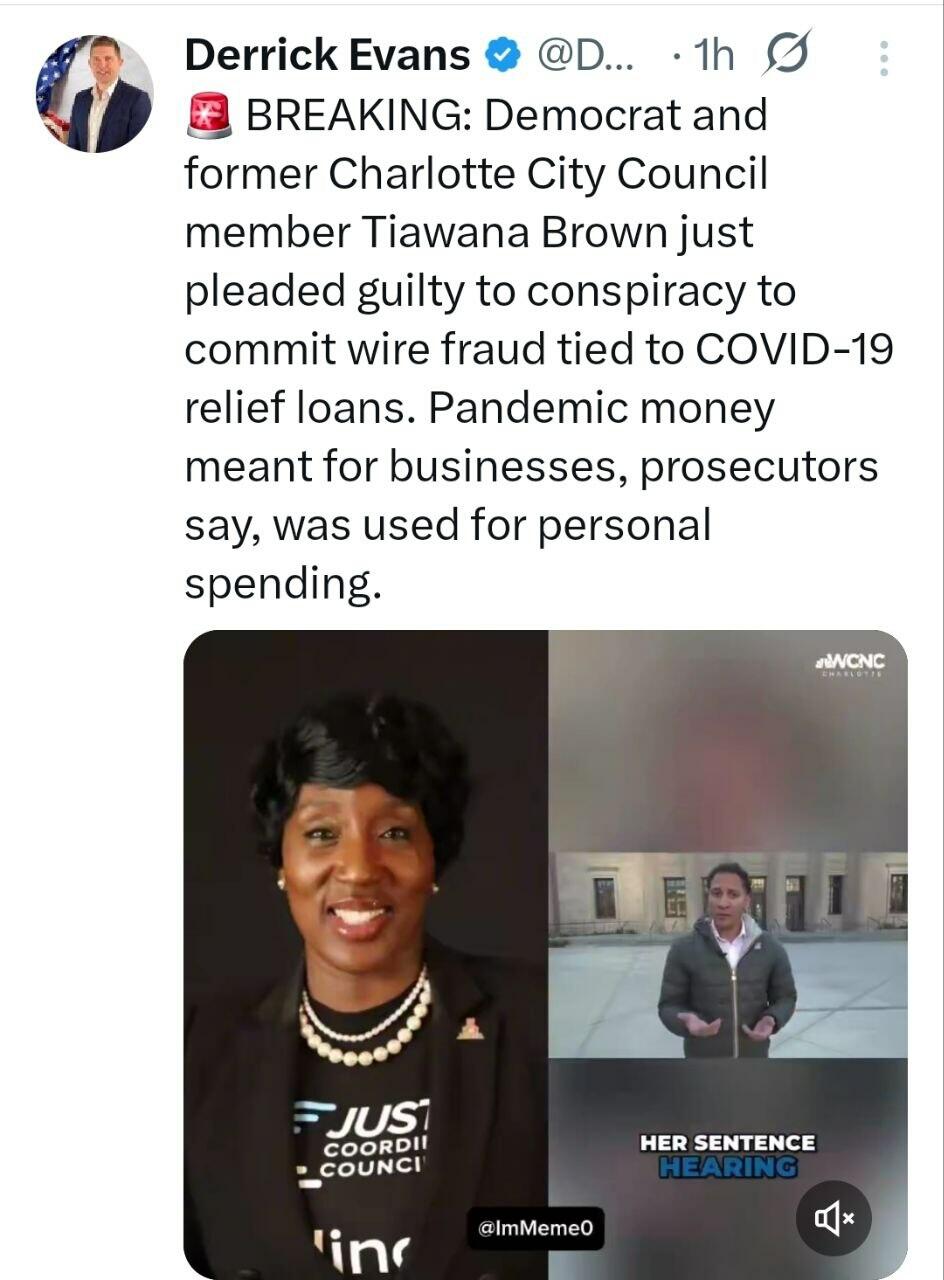The image size is (944, 1280).
Task: Click the blue verified checkmark badge
Action: (x=502, y=57)
